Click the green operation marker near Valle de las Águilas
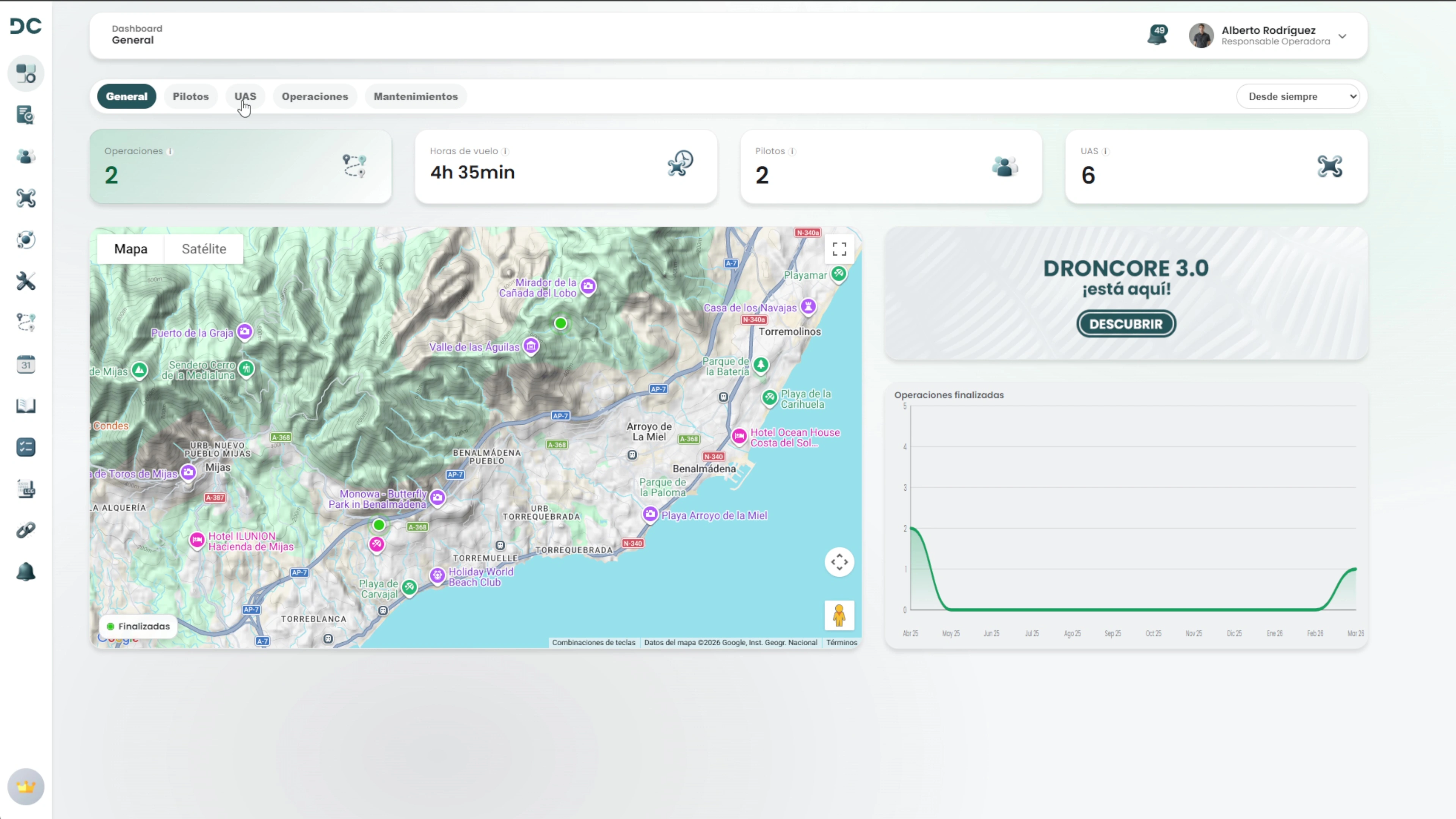1456x819 pixels. (561, 323)
